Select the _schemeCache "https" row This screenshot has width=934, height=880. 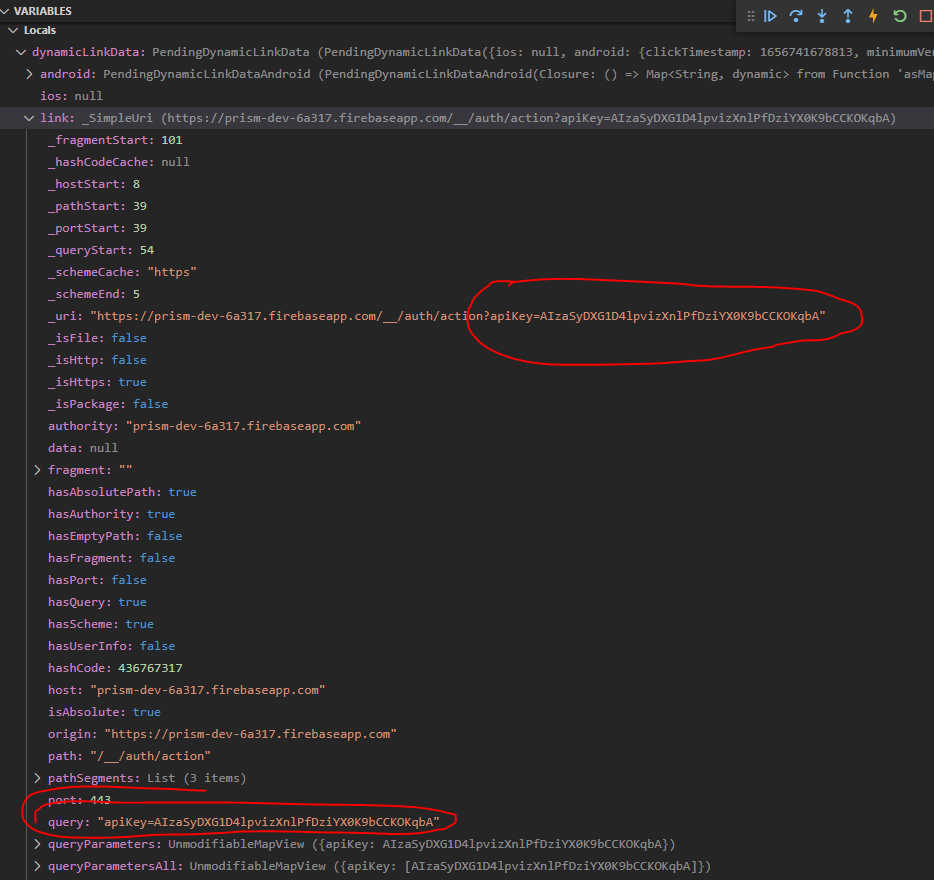tap(467, 272)
